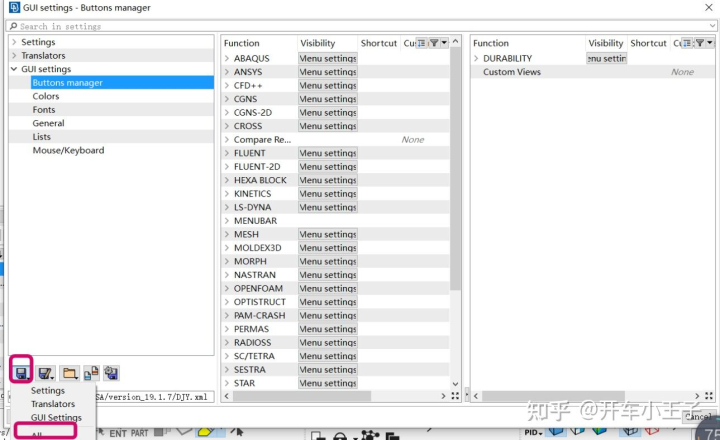Click the compare documents icon
Screen dimensions: 720x440
point(91,373)
